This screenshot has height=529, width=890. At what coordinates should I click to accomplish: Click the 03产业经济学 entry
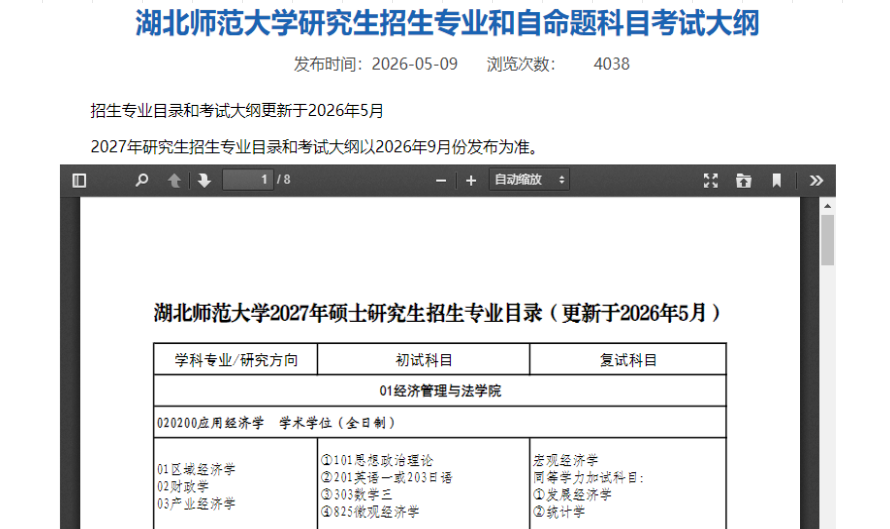click(196, 503)
